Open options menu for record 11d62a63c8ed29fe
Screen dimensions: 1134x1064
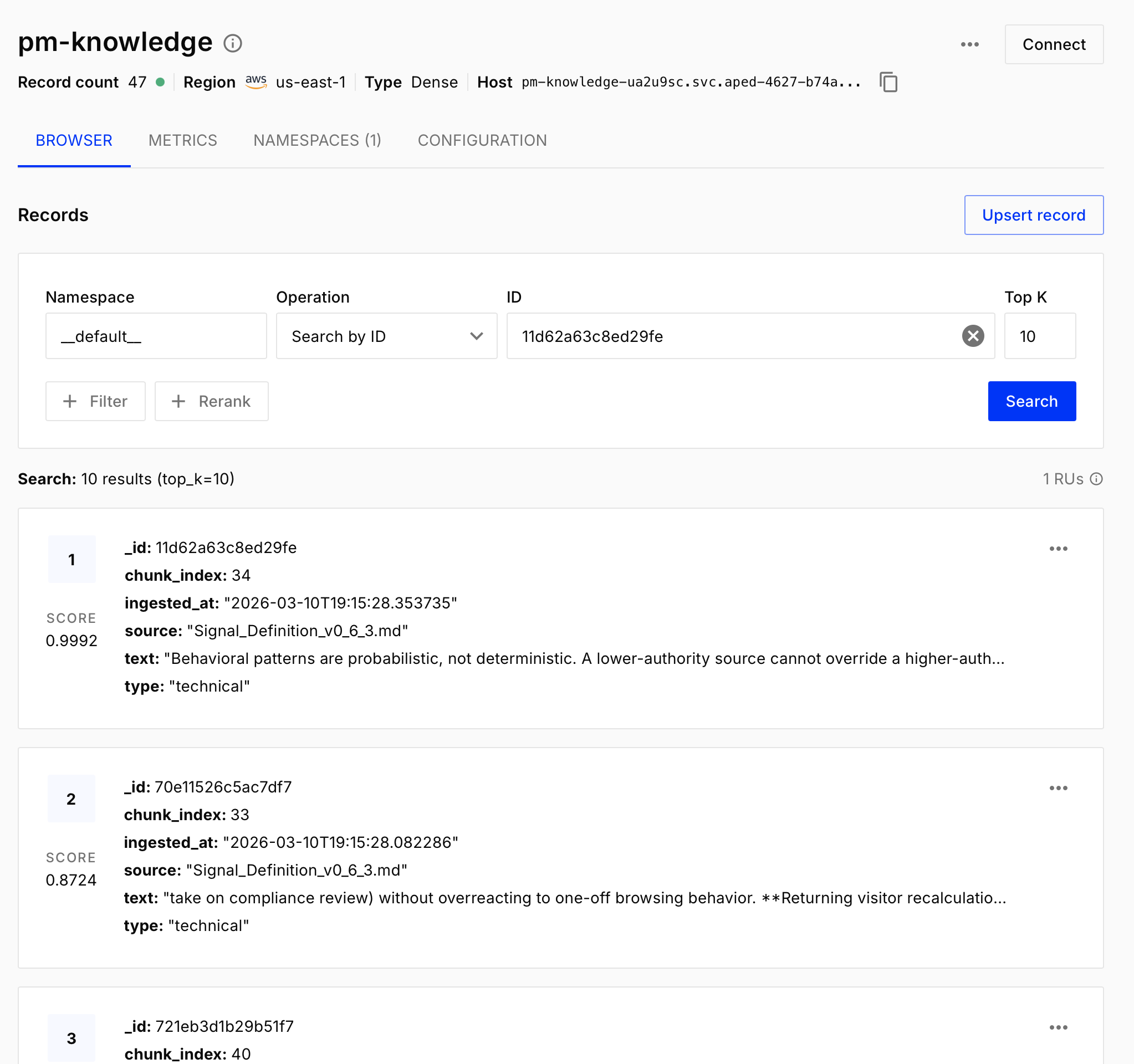1058,549
